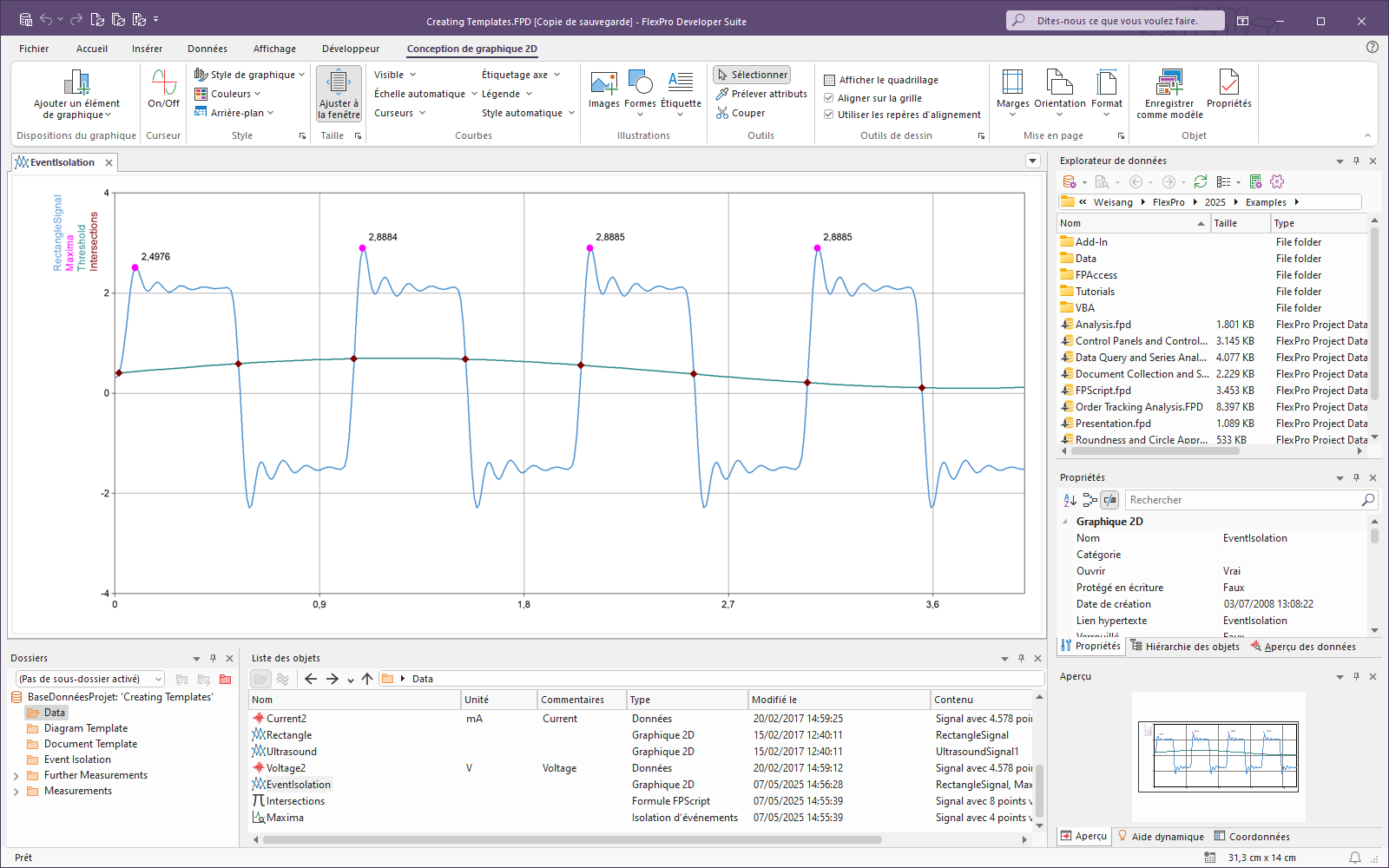Screen dimensions: 1389x868
Task: Click the Prélever attributs button
Action: (761, 94)
